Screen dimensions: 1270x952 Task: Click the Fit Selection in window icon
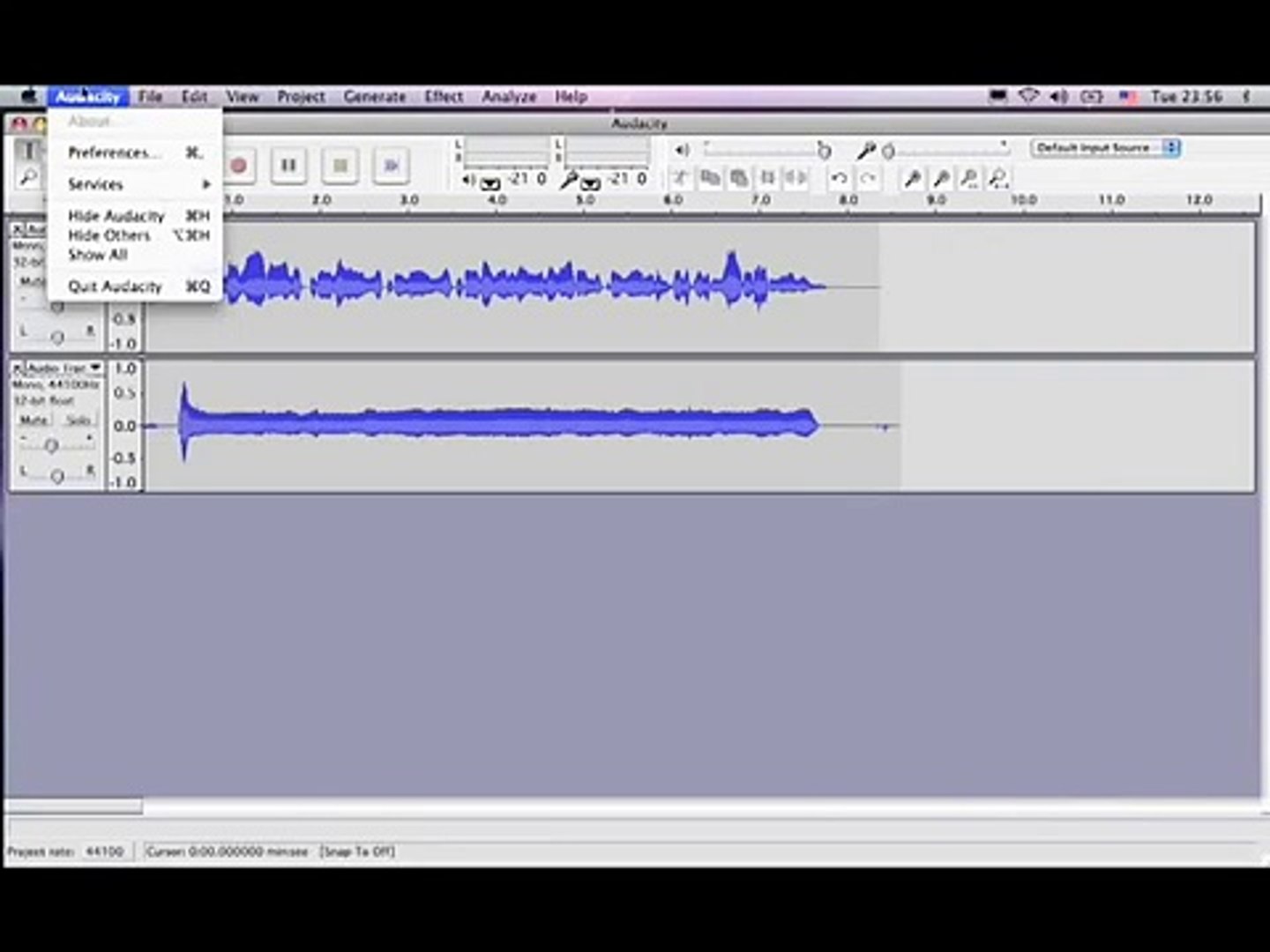coord(970,178)
